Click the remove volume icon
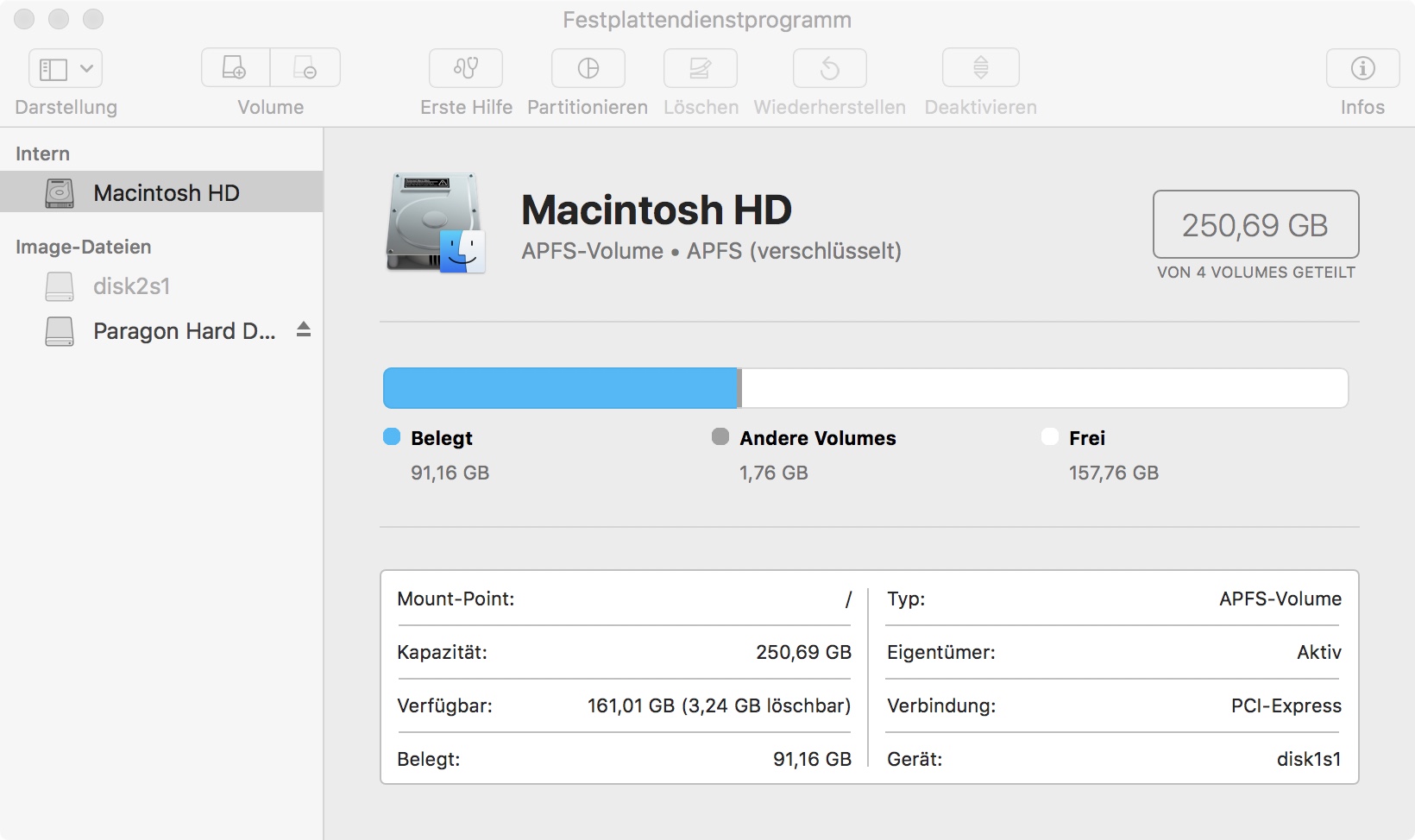 click(305, 68)
